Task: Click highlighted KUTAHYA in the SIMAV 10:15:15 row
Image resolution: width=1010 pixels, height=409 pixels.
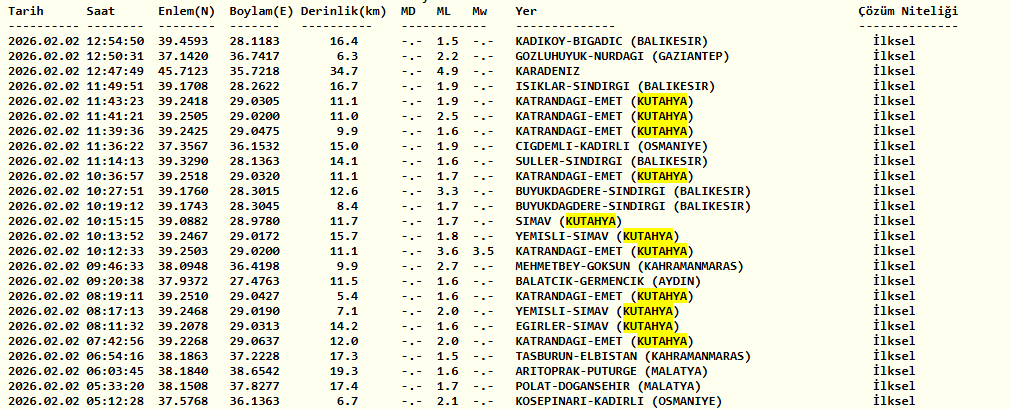Action: tap(590, 221)
